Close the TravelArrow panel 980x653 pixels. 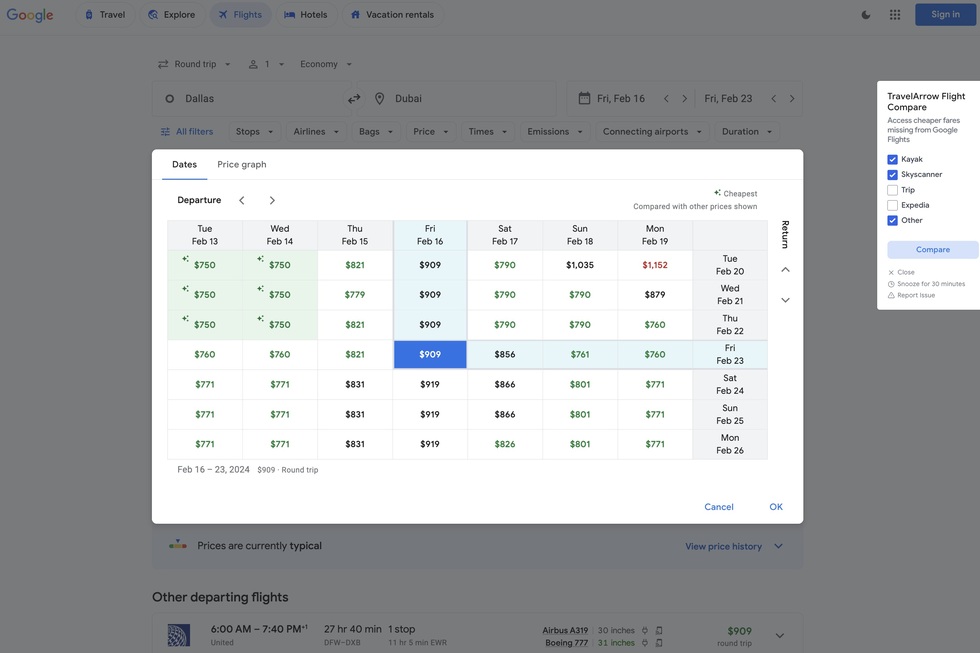click(901, 272)
